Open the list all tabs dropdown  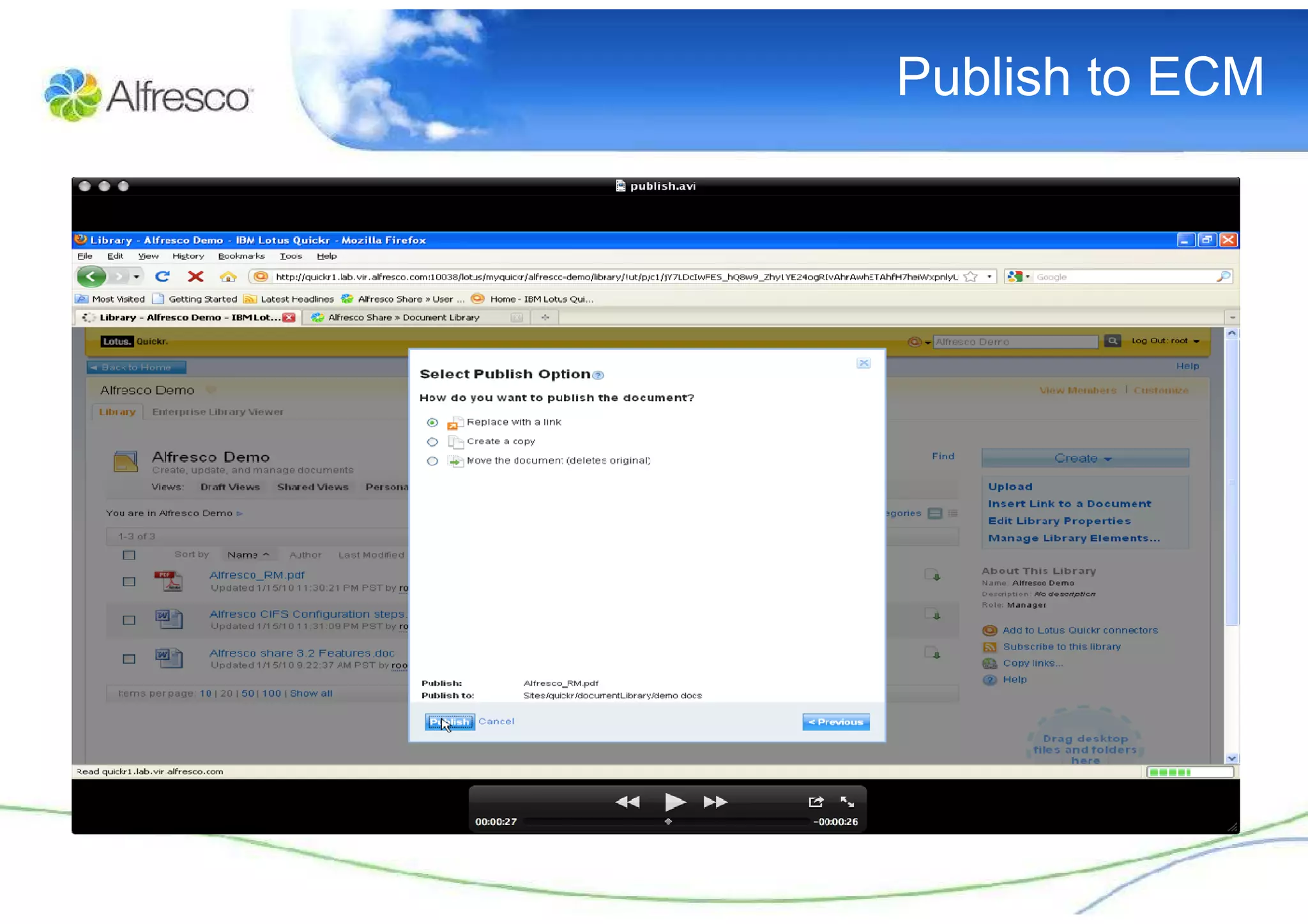pyautogui.click(x=1232, y=317)
